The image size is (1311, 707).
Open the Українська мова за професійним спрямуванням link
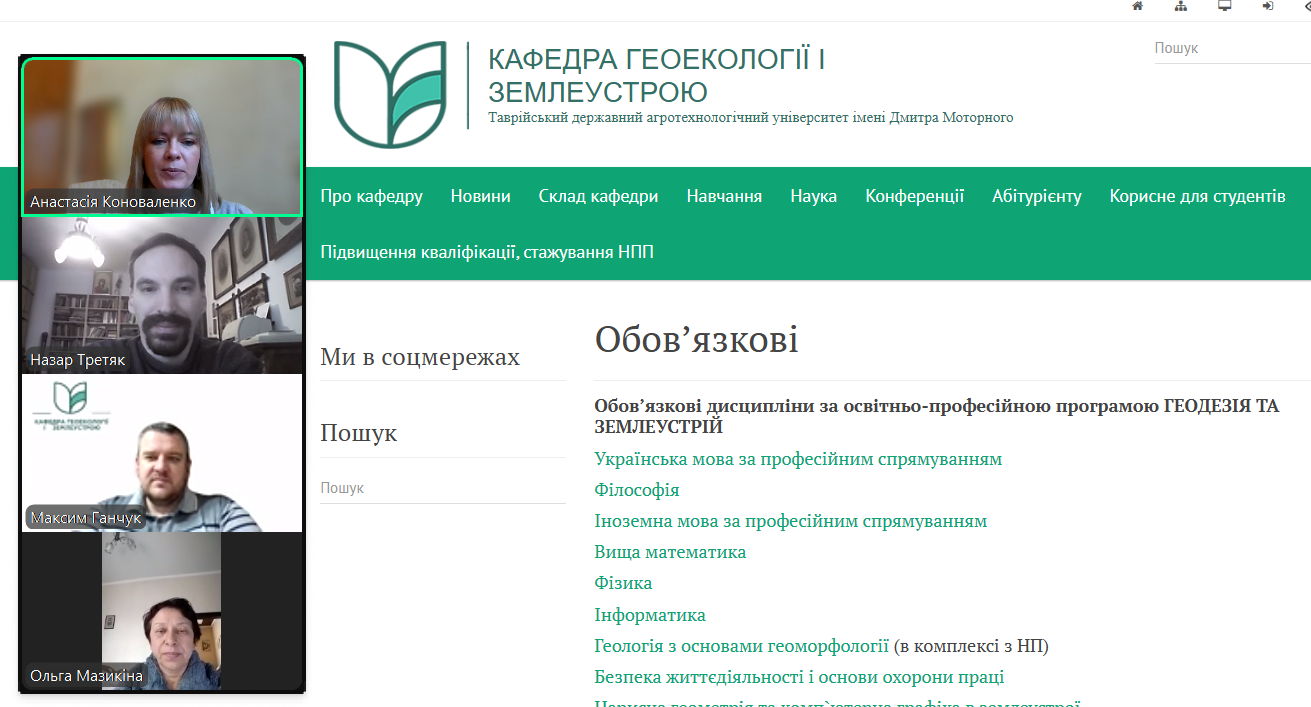[798, 459]
